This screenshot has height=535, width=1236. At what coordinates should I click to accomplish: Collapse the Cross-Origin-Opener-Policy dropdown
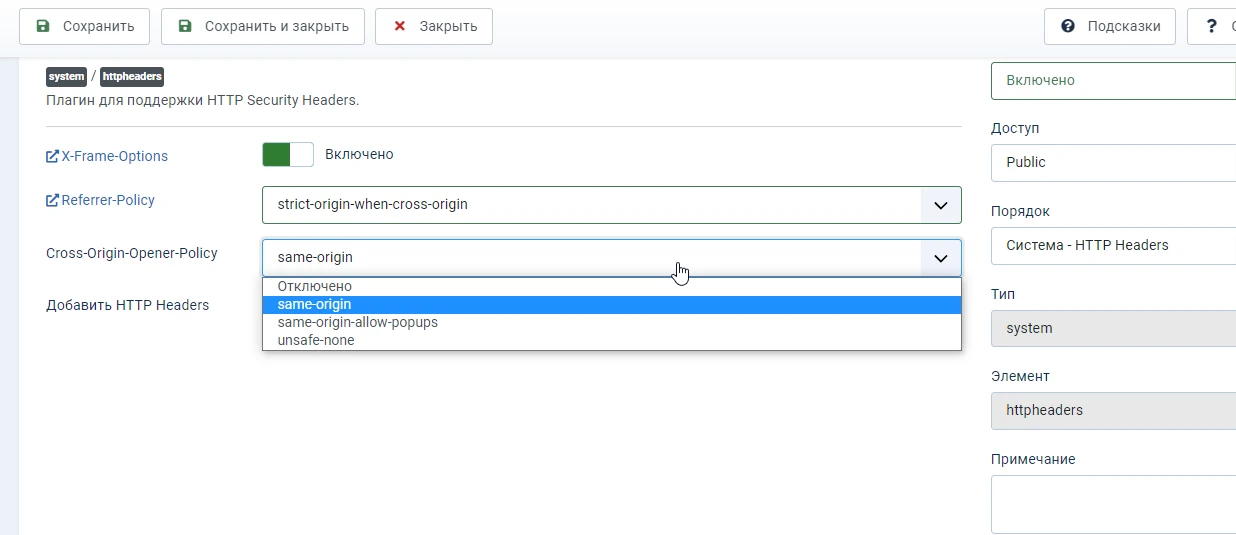tap(612, 257)
